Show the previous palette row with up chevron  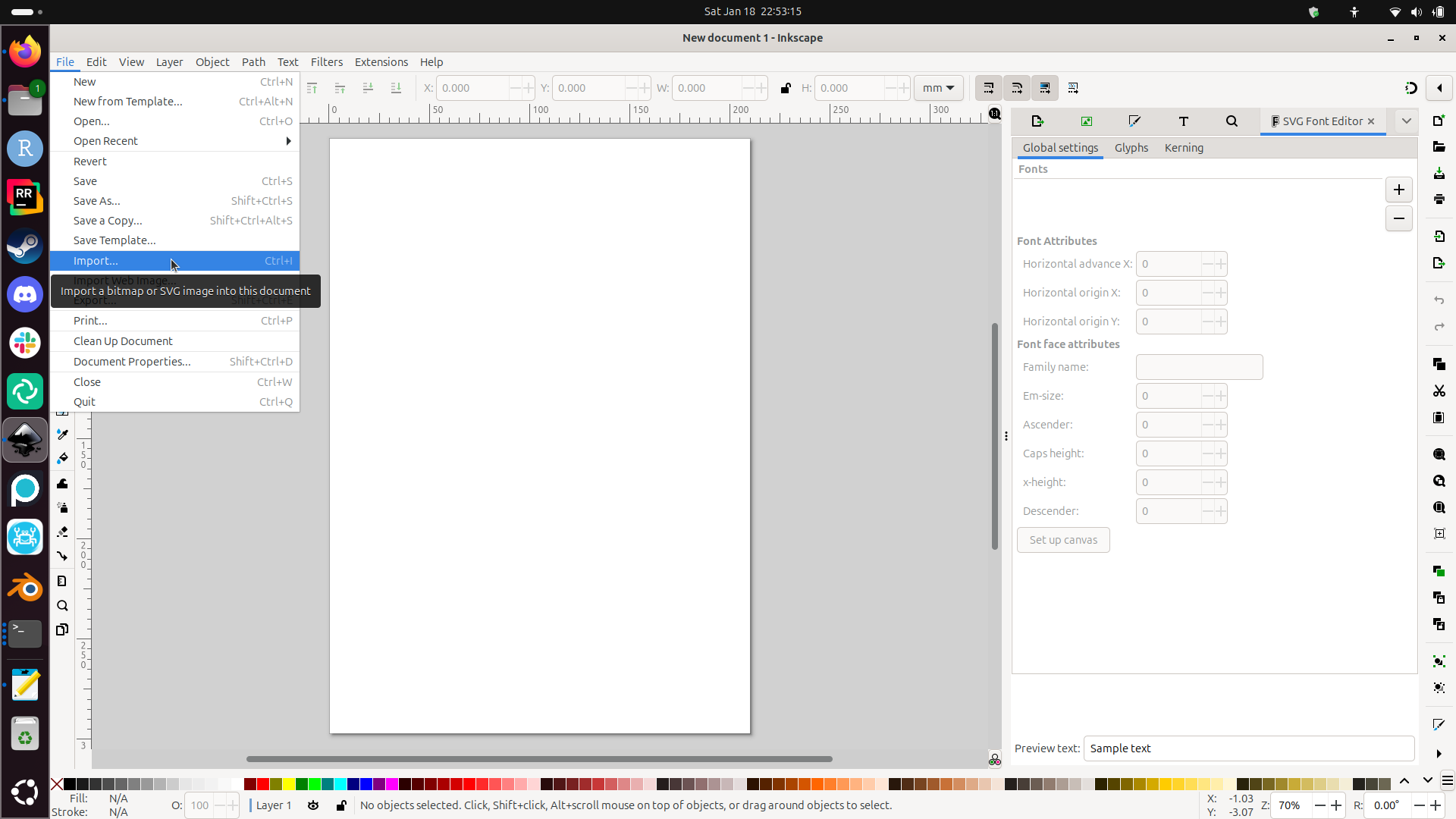click(x=1404, y=780)
